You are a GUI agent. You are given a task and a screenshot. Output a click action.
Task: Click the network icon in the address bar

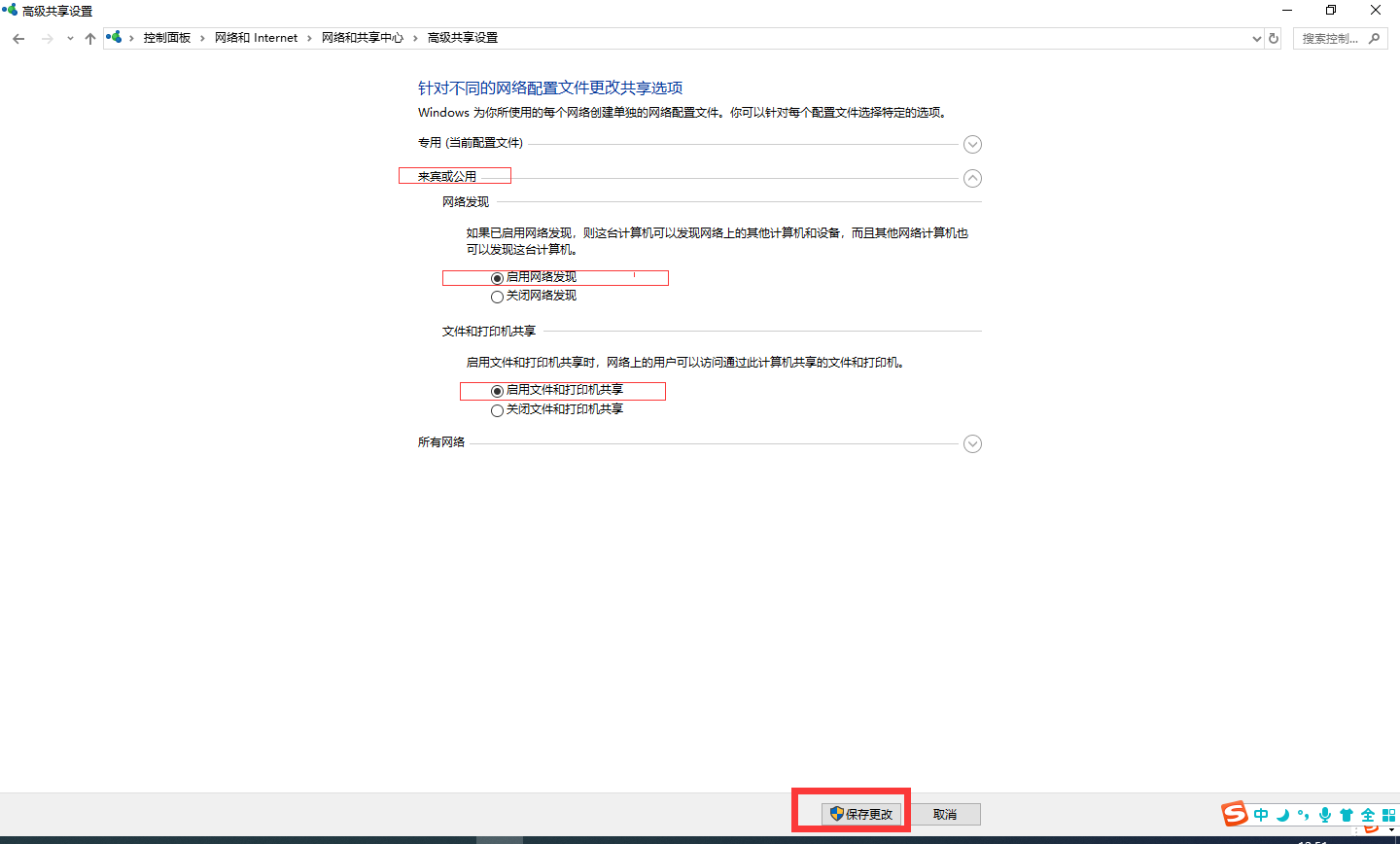coord(115,38)
